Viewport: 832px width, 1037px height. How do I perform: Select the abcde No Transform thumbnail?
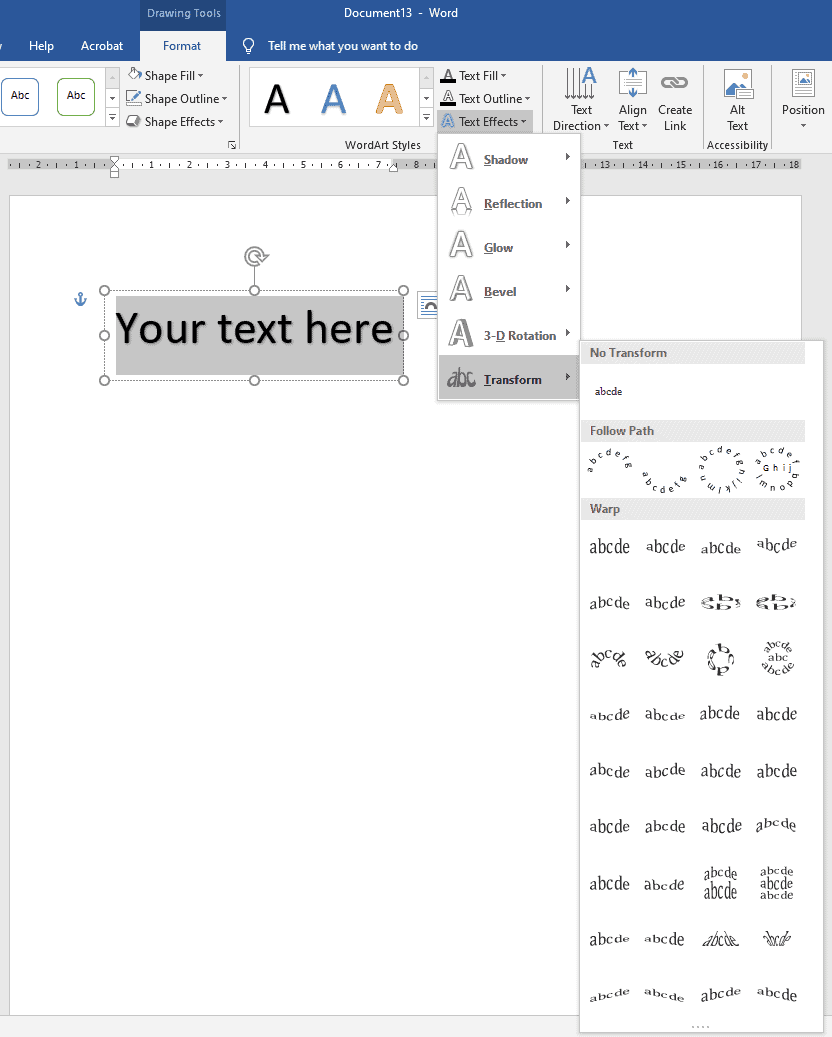pyautogui.click(x=608, y=390)
